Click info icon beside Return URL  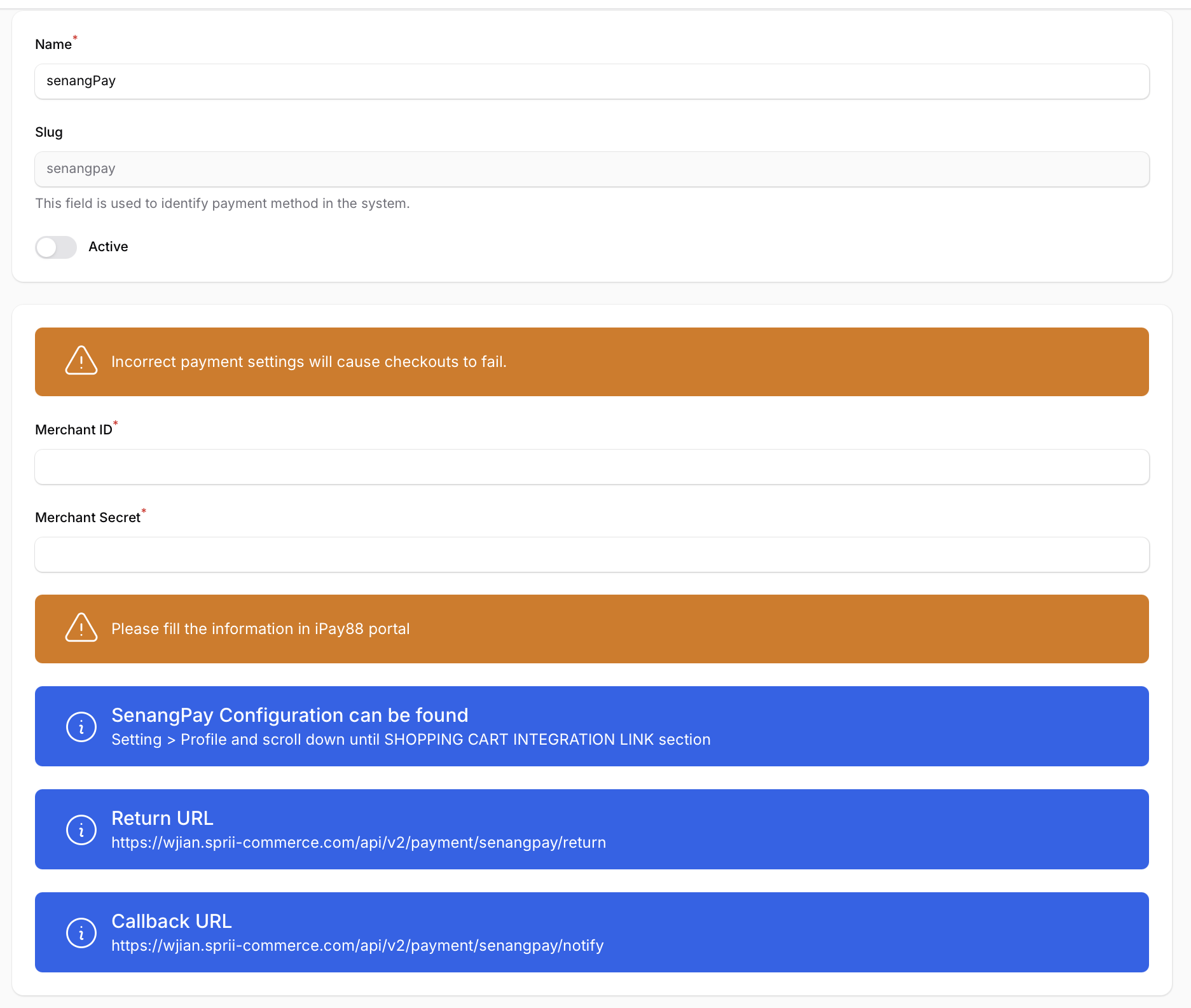[x=81, y=830]
